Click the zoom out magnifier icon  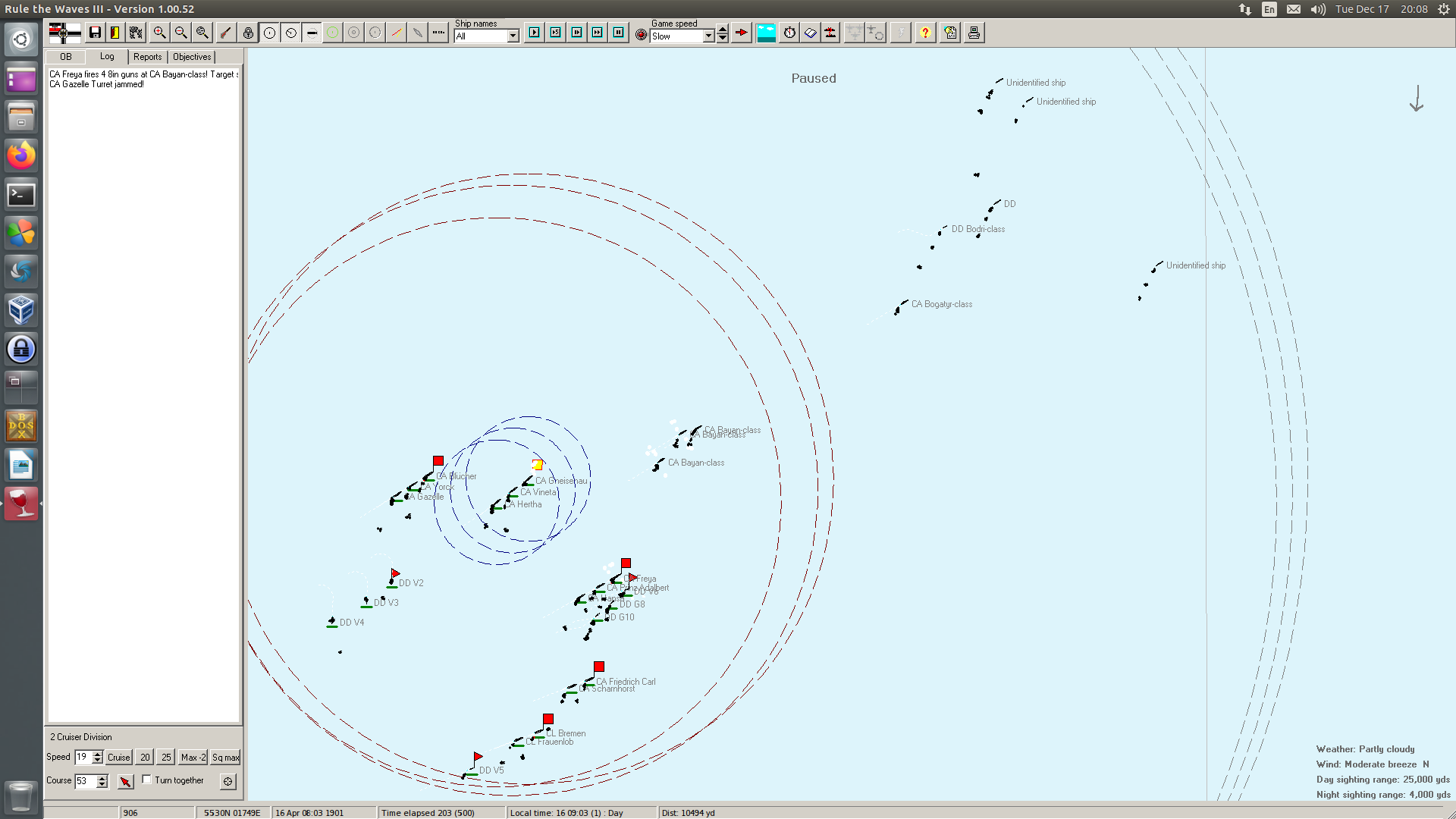pyautogui.click(x=180, y=33)
